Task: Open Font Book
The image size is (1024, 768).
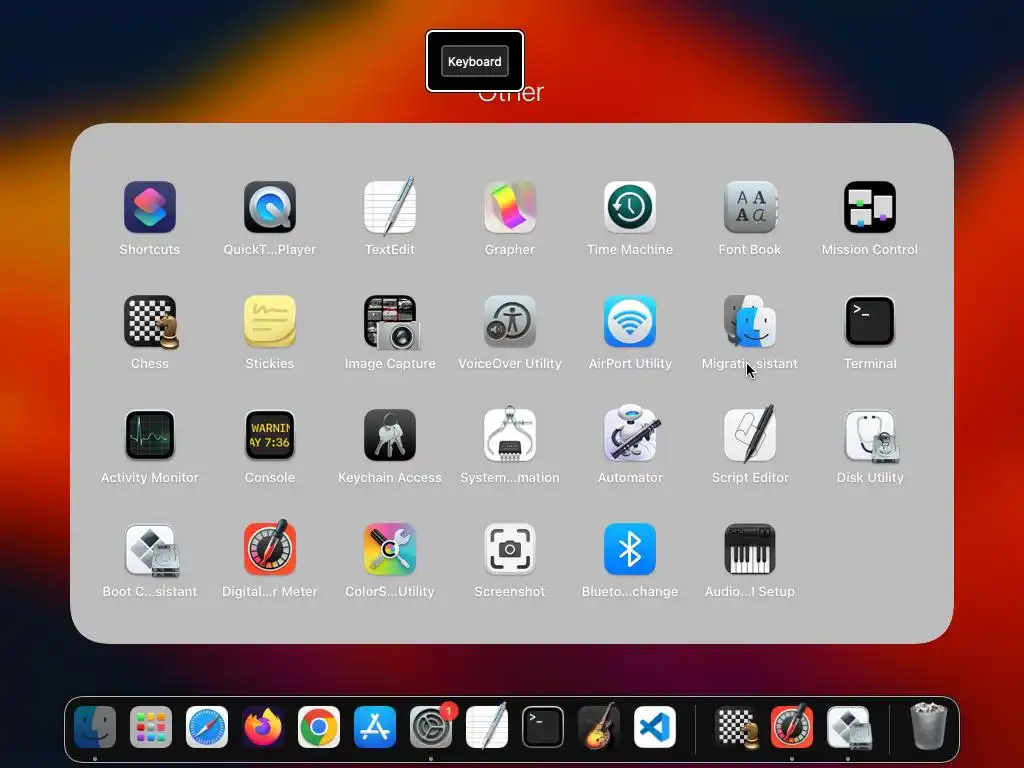Action: click(x=750, y=208)
